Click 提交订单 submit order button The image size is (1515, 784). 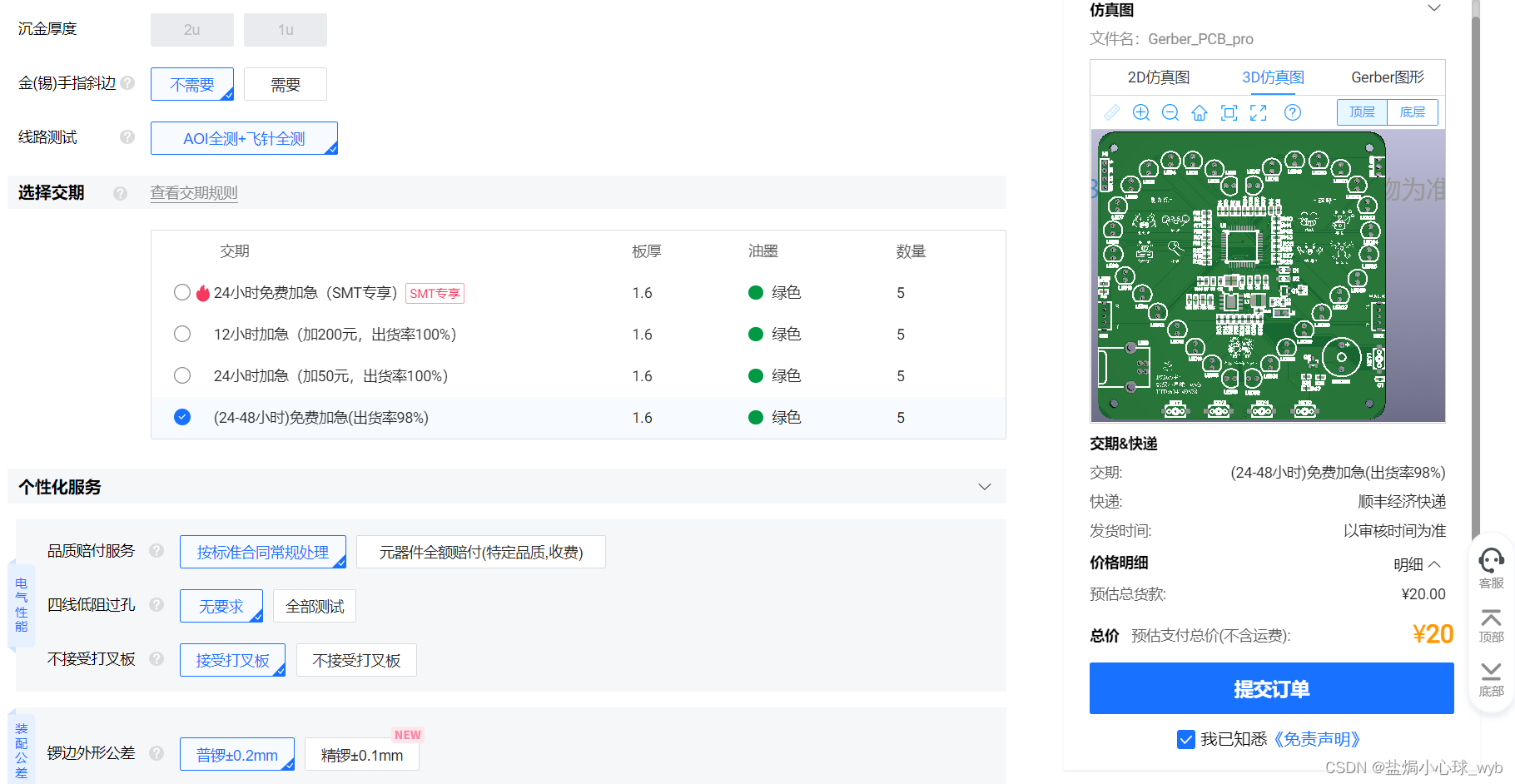point(1271,688)
